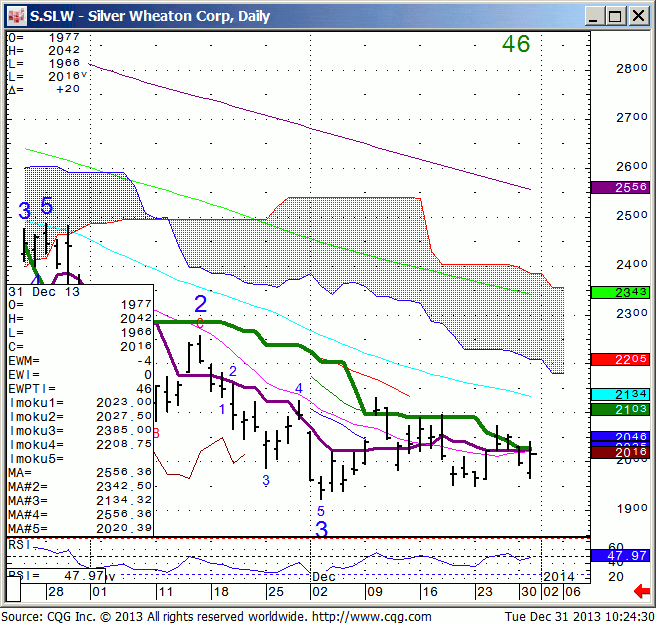Image resolution: width=656 pixels, height=624 pixels.
Task: Click the large green 46 indicator value
Action: click(516, 45)
